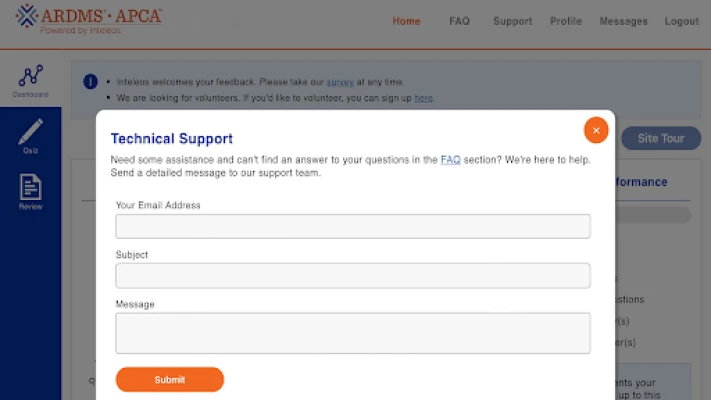Click the ARDMS APCA logo
This screenshot has height=400, width=711.
pos(89,18)
